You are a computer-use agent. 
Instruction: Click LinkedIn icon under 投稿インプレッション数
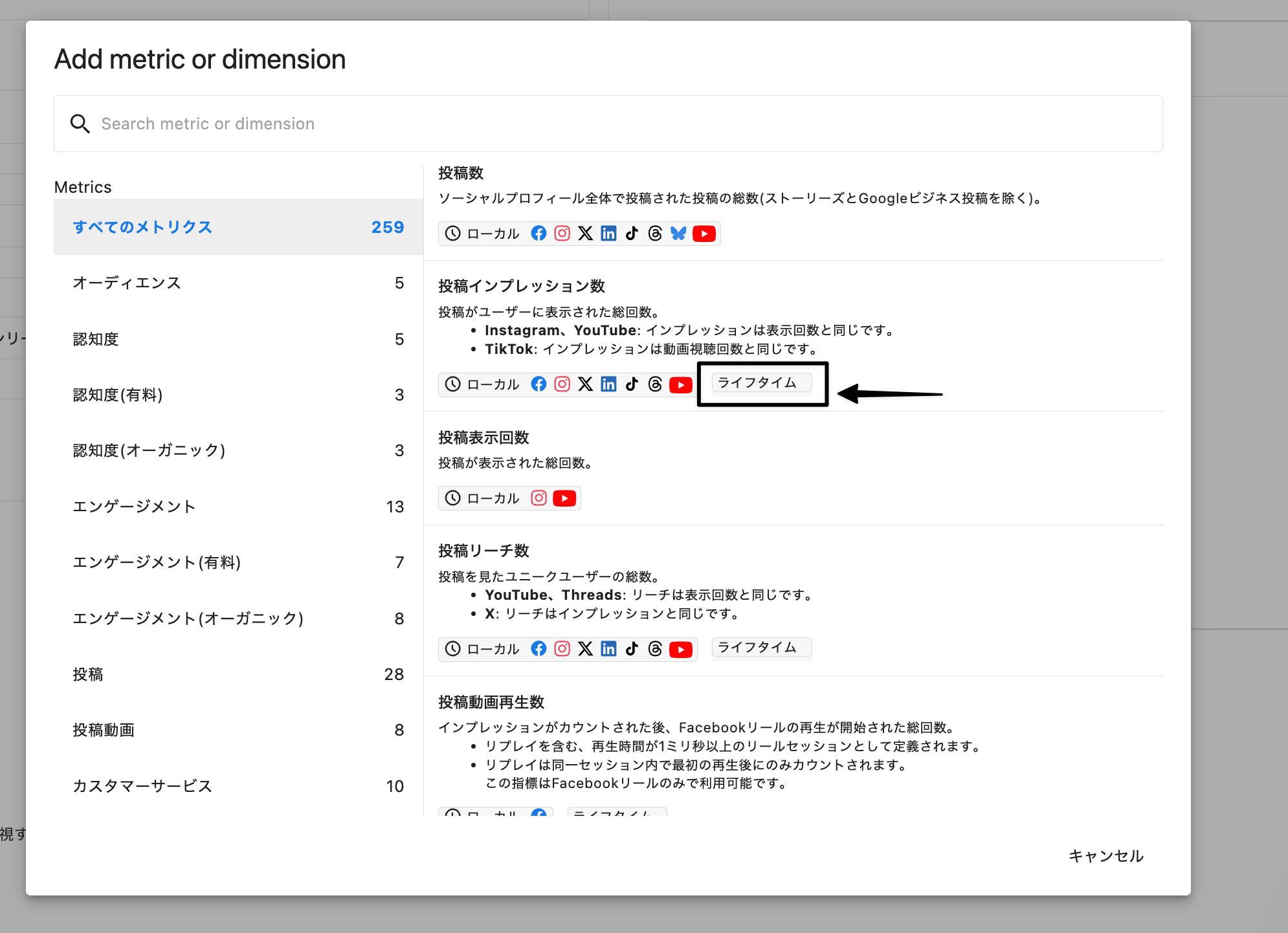608,384
